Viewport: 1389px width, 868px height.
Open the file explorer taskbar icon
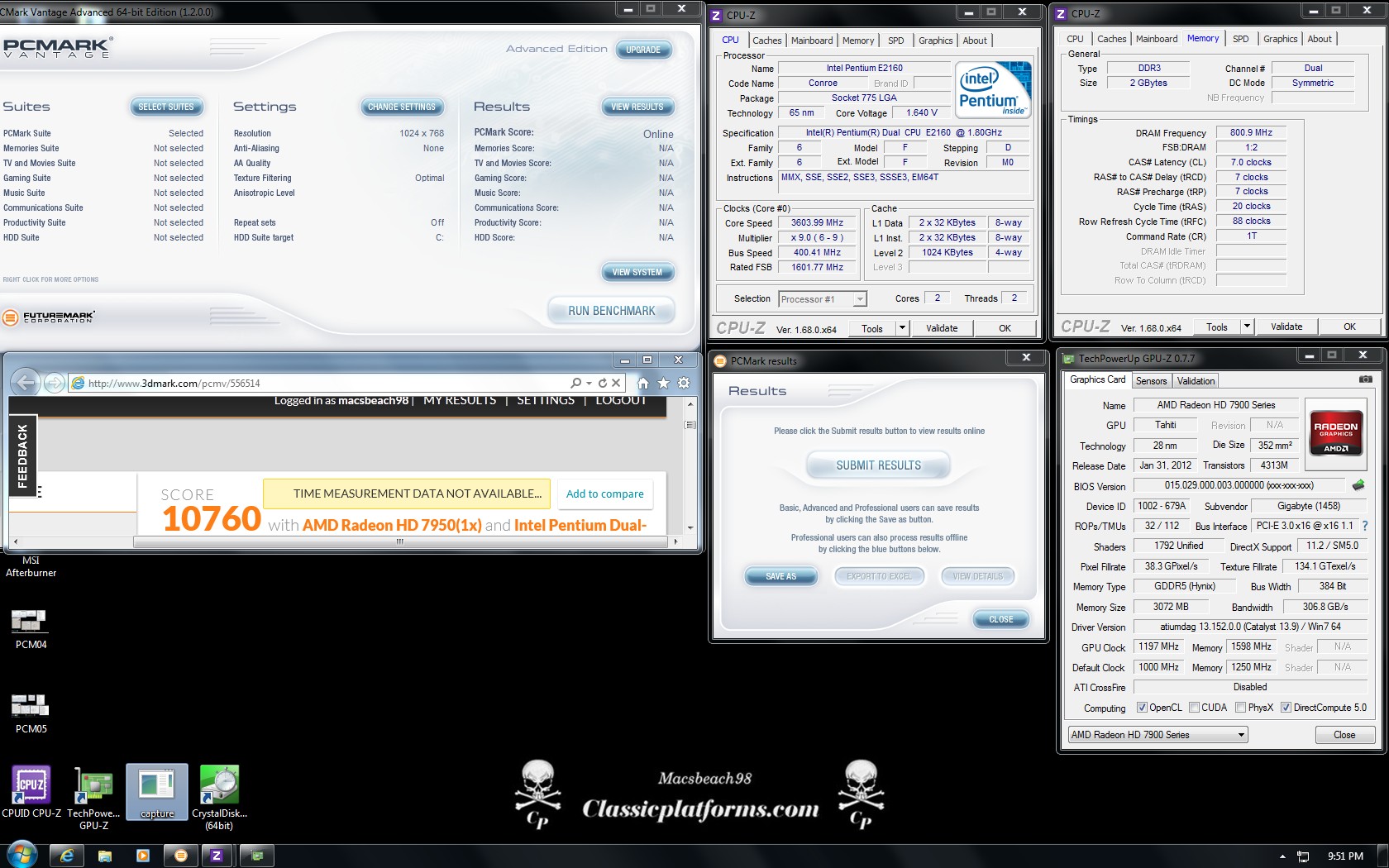[105, 856]
